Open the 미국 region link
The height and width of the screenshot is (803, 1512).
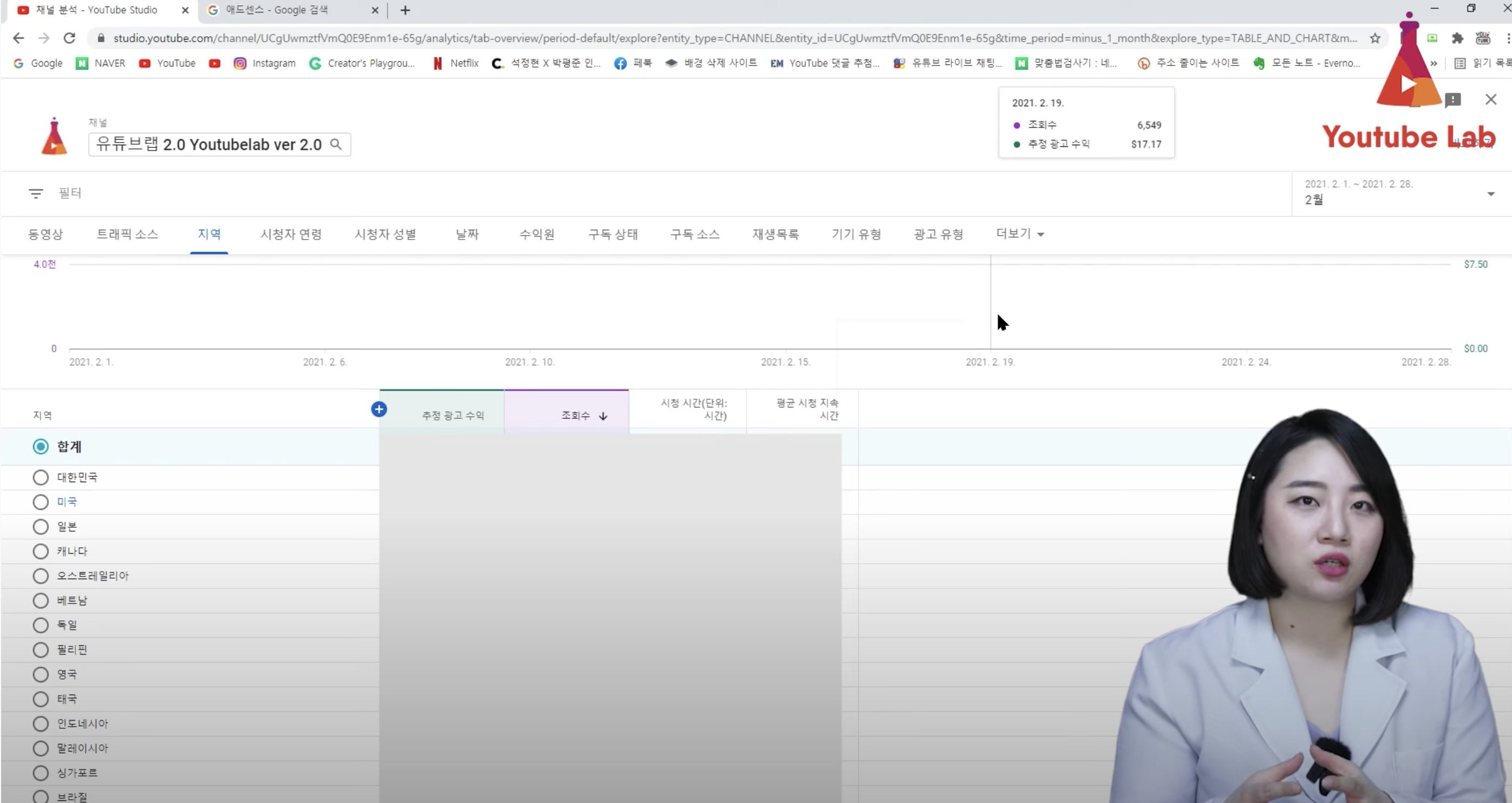click(67, 502)
